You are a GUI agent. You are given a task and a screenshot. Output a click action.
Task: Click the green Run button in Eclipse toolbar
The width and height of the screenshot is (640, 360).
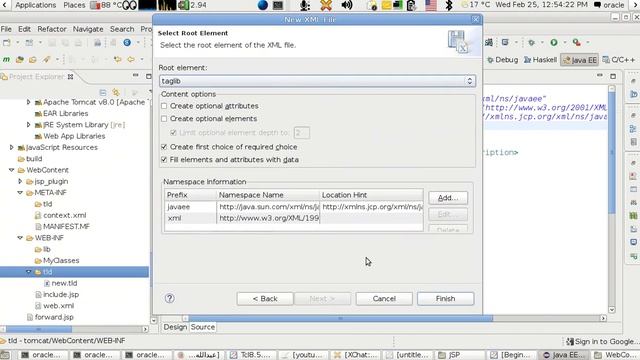[x=554, y=42]
